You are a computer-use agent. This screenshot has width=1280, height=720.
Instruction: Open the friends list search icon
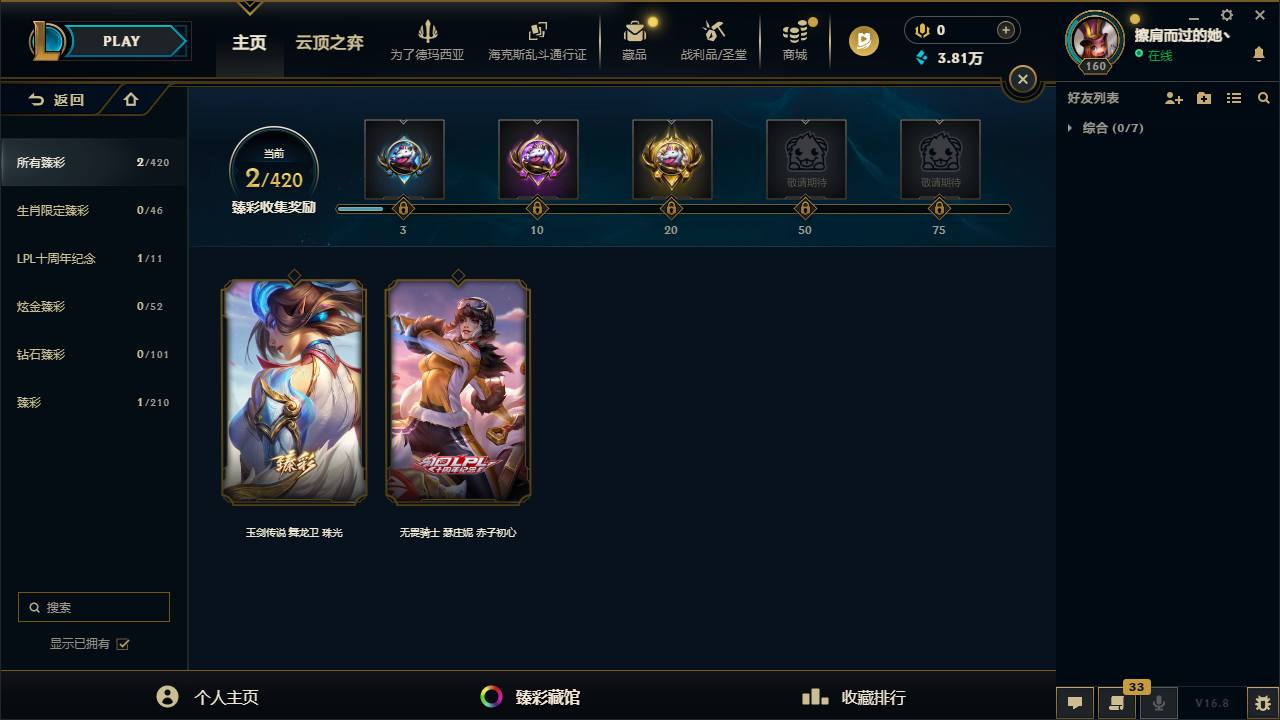[x=1264, y=98]
